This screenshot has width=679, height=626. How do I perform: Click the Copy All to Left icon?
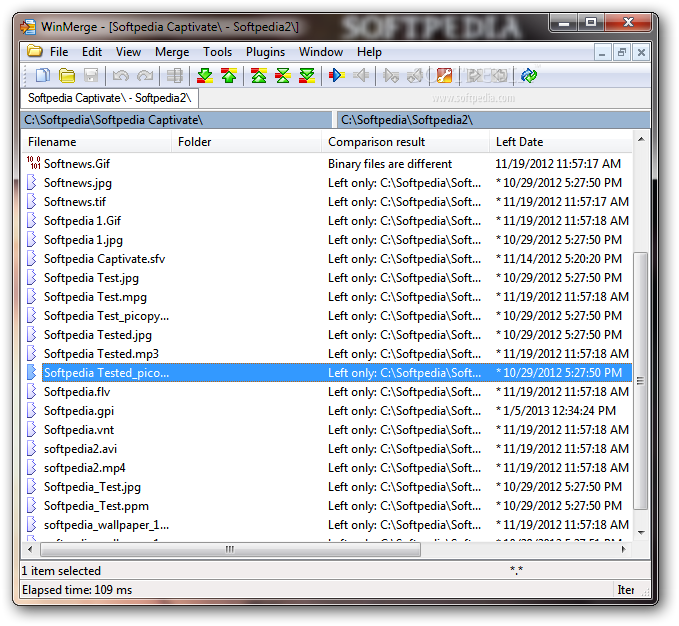499,76
